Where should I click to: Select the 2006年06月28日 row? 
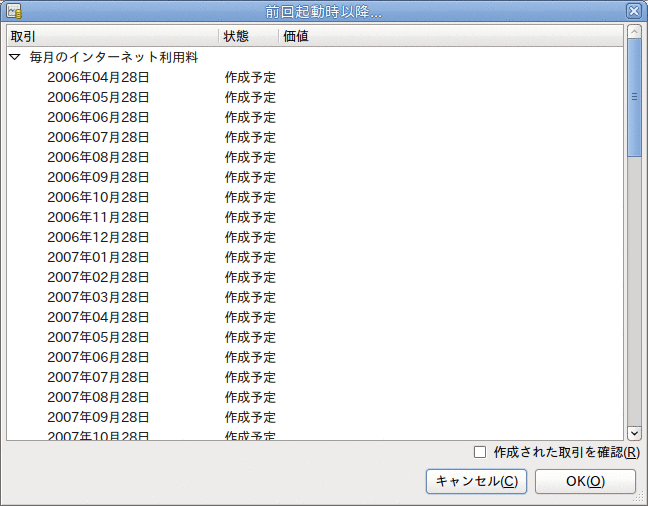coord(315,117)
